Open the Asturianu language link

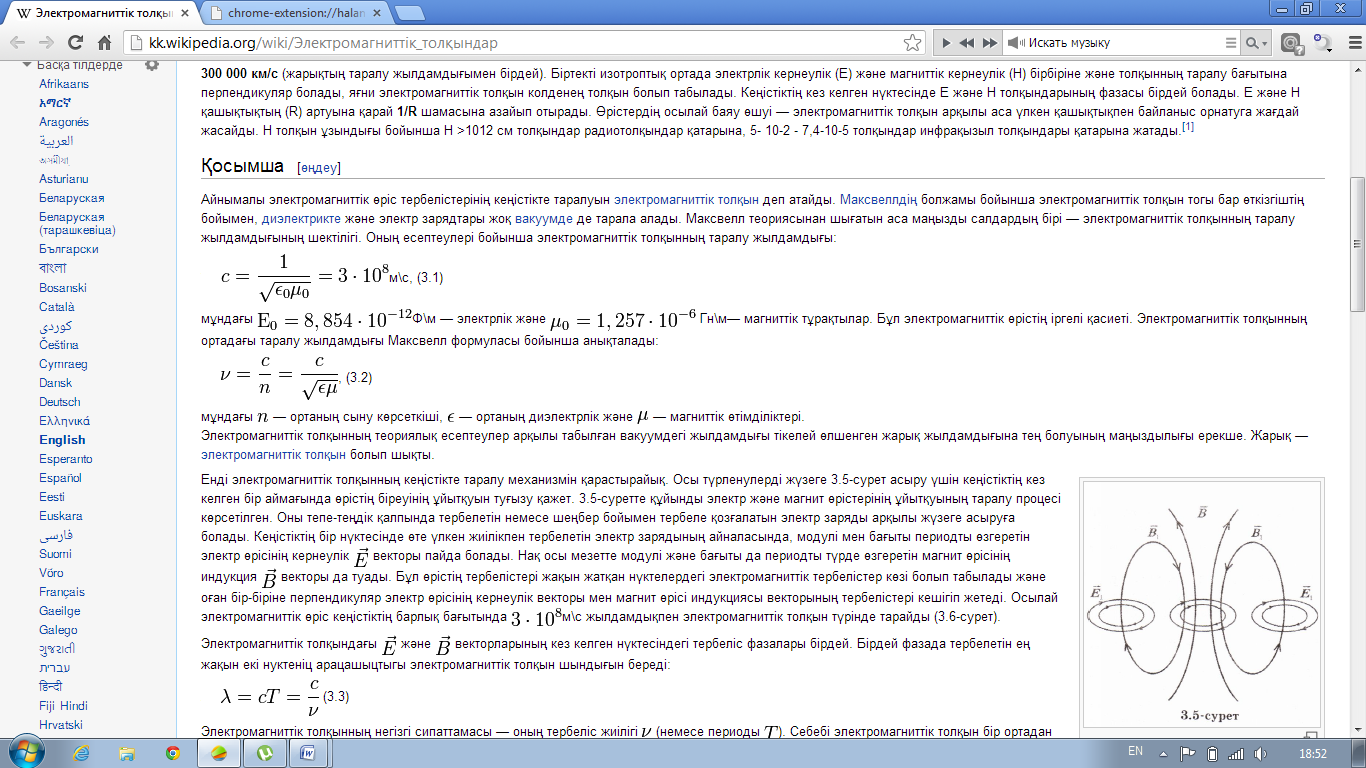point(64,179)
